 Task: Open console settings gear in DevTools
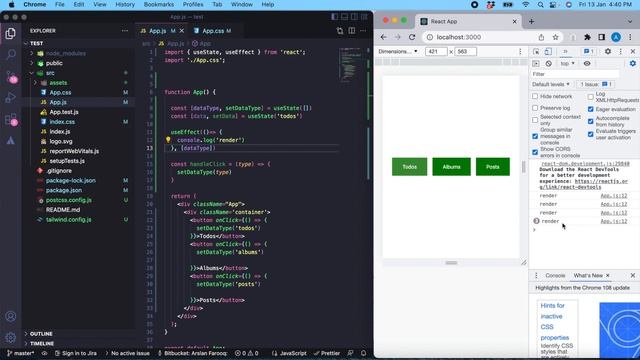pyautogui.click(x=633, y=64)
